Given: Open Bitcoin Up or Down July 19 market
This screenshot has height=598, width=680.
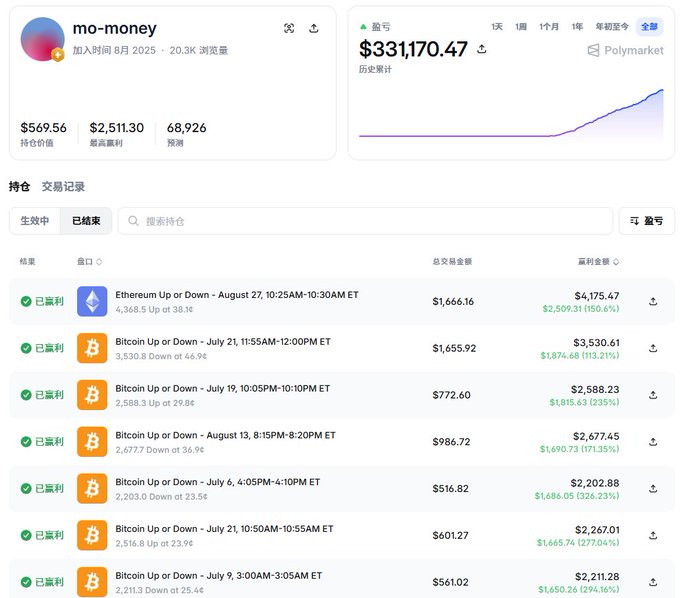Looking at the screenshot, I should pyautogui.click(x=222, y=389).
